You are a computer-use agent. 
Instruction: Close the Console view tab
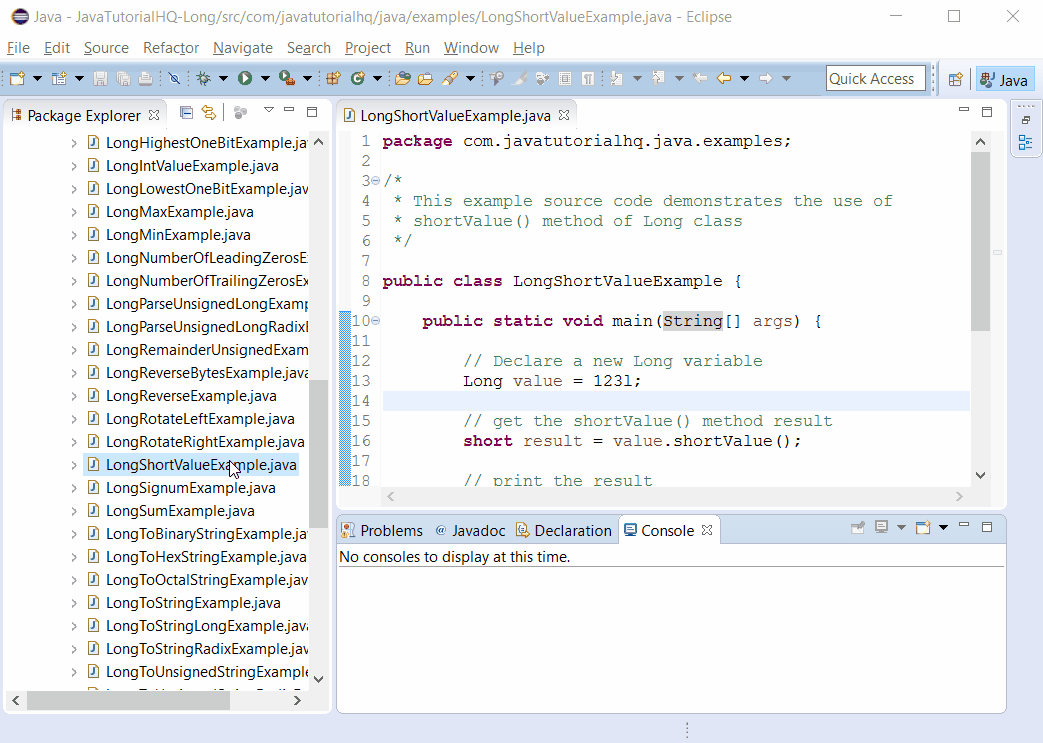[x=707, y=530]
